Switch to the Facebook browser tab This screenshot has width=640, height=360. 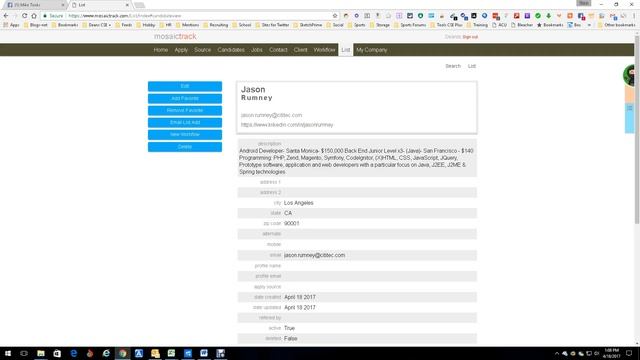point(34,5)
